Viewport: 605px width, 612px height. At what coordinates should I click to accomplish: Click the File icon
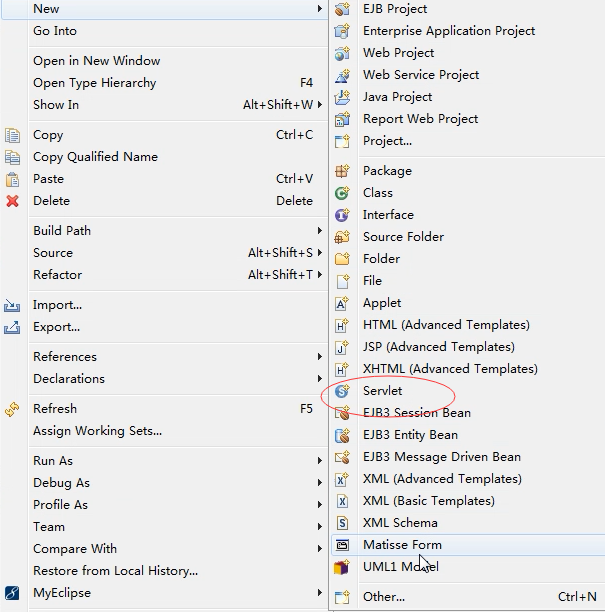(342, 281)
